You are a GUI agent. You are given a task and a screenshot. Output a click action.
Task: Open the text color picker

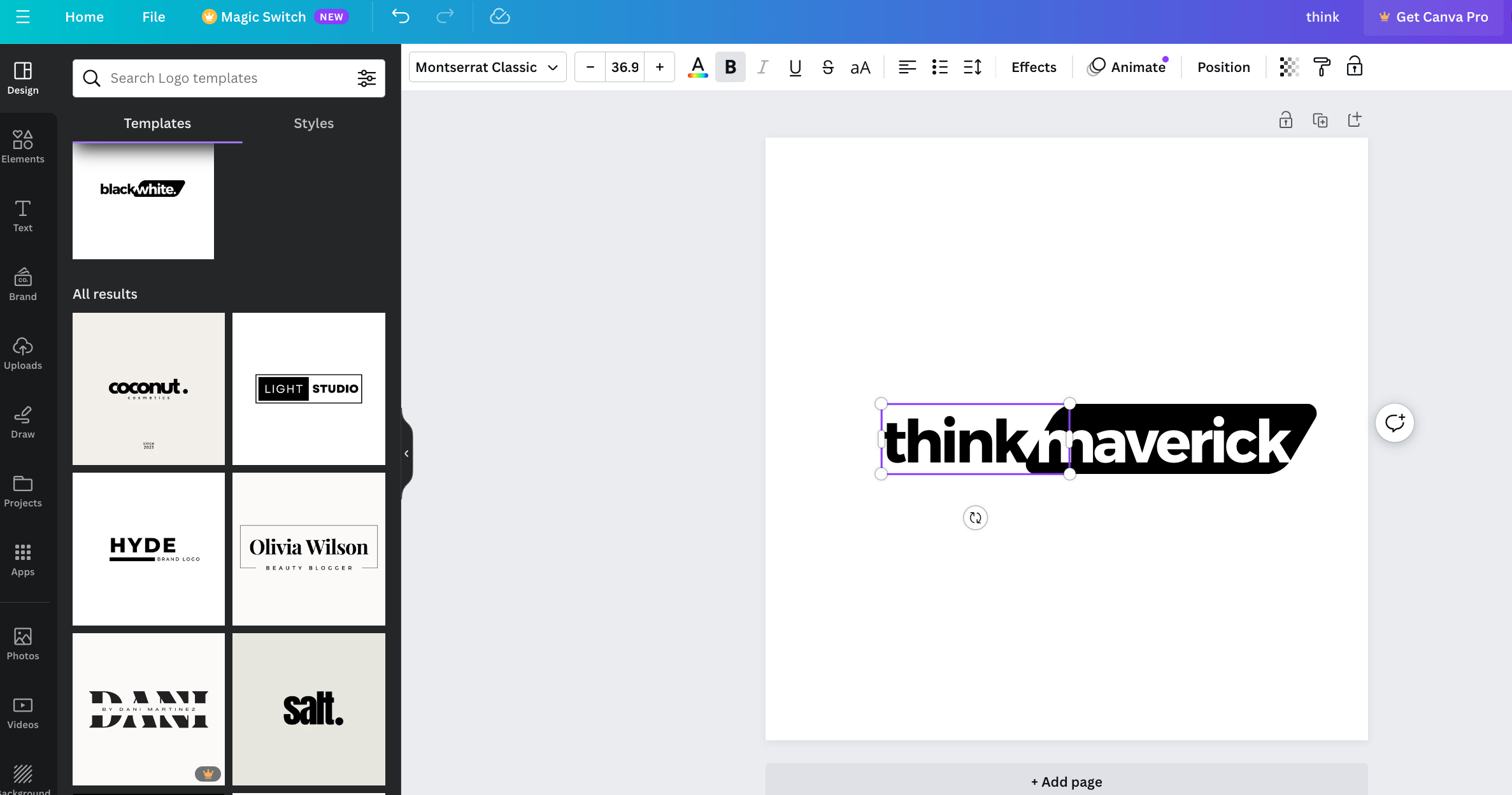(x=697, y=67)
